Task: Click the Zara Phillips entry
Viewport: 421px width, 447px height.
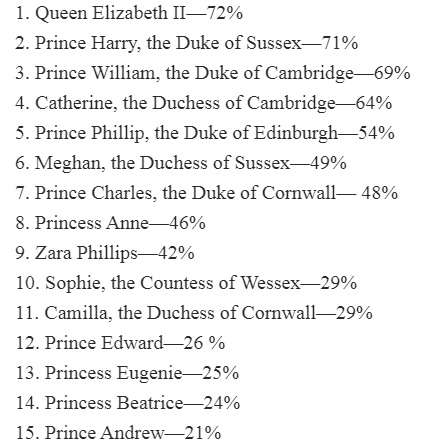Action: tap(105, 254)
